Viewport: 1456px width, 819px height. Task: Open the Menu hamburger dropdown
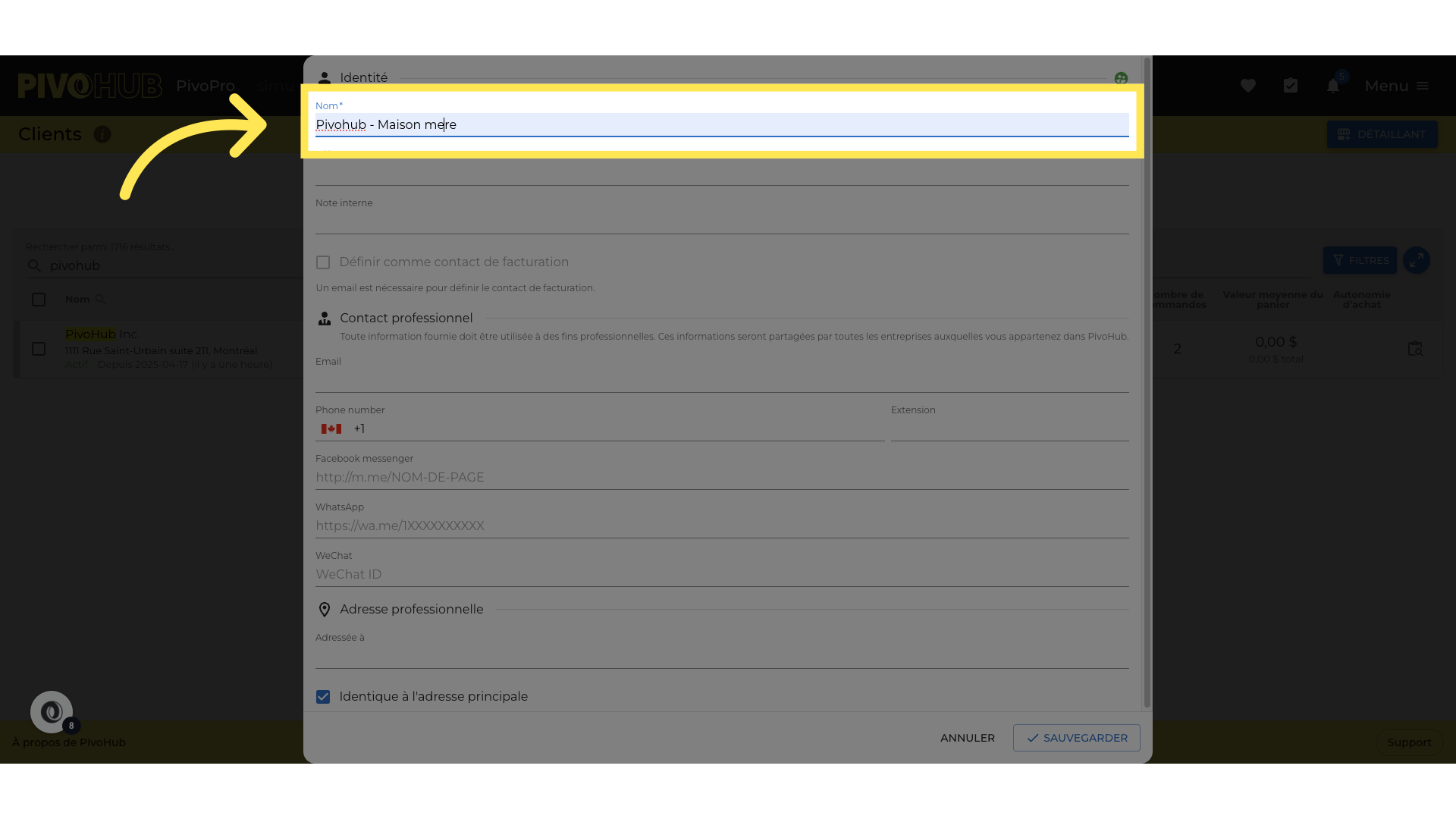point(1397,86)
